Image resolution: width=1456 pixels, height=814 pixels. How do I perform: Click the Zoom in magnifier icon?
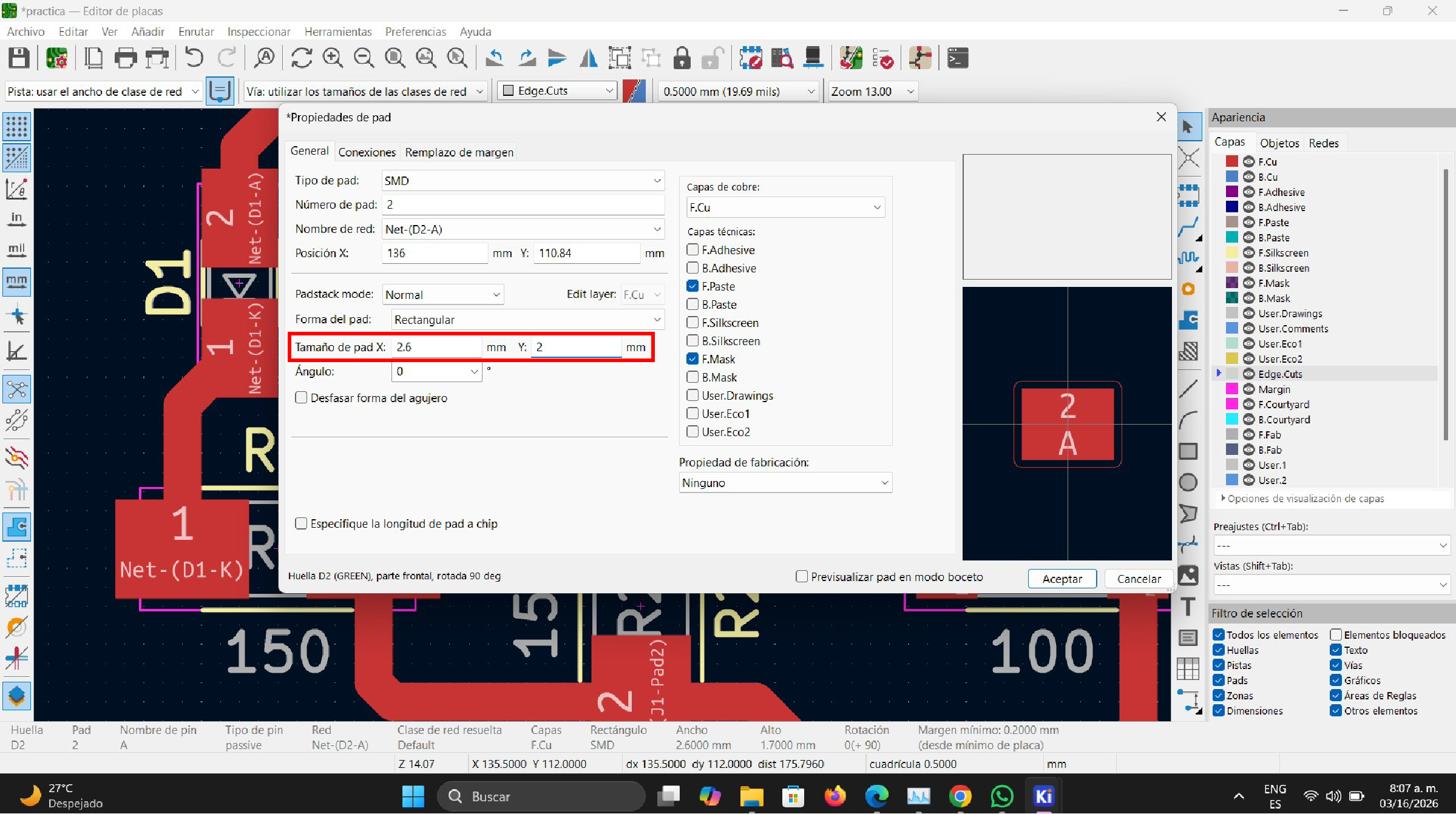(x=333, y=58)
